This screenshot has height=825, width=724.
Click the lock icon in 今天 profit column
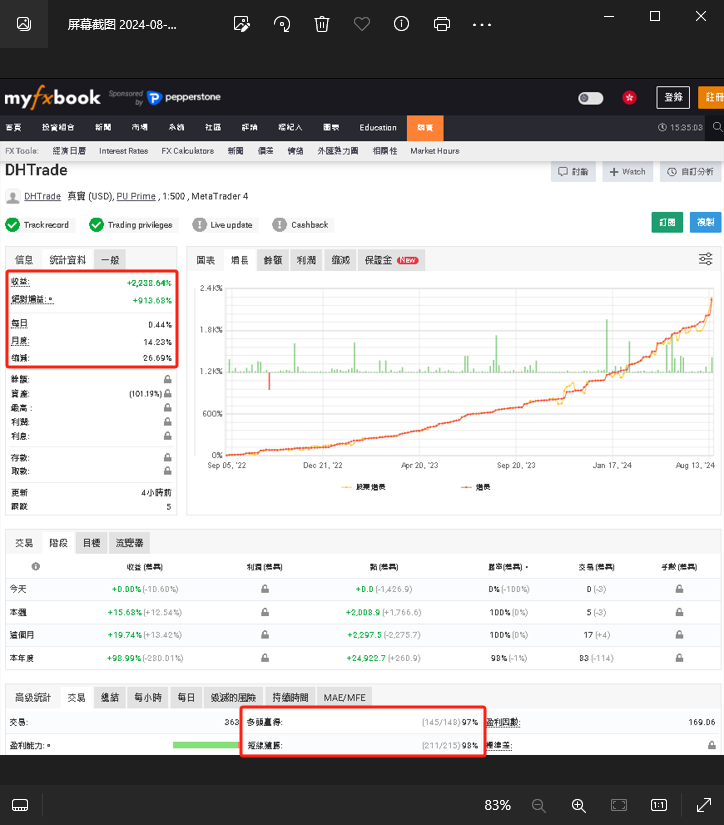click(265, 589)
